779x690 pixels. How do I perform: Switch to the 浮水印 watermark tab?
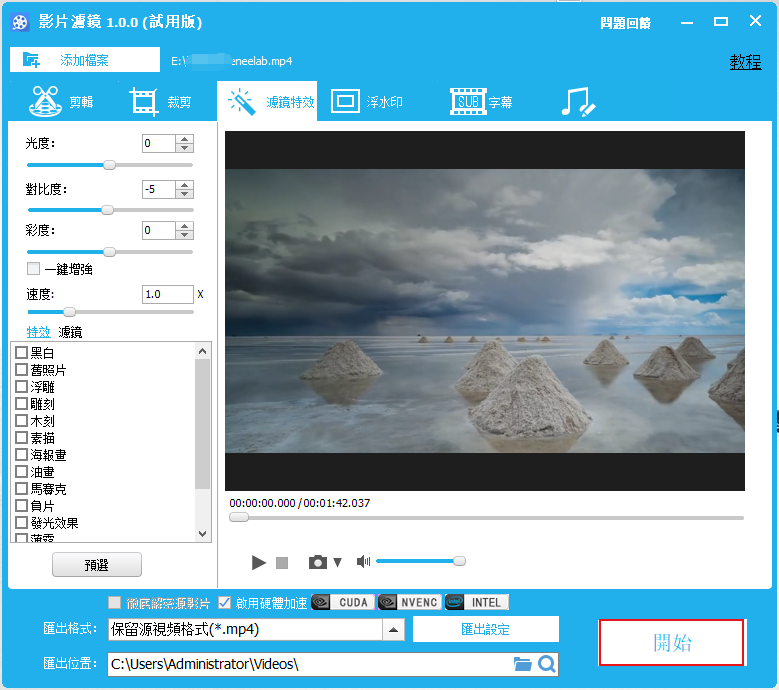[x=367, y=102]
